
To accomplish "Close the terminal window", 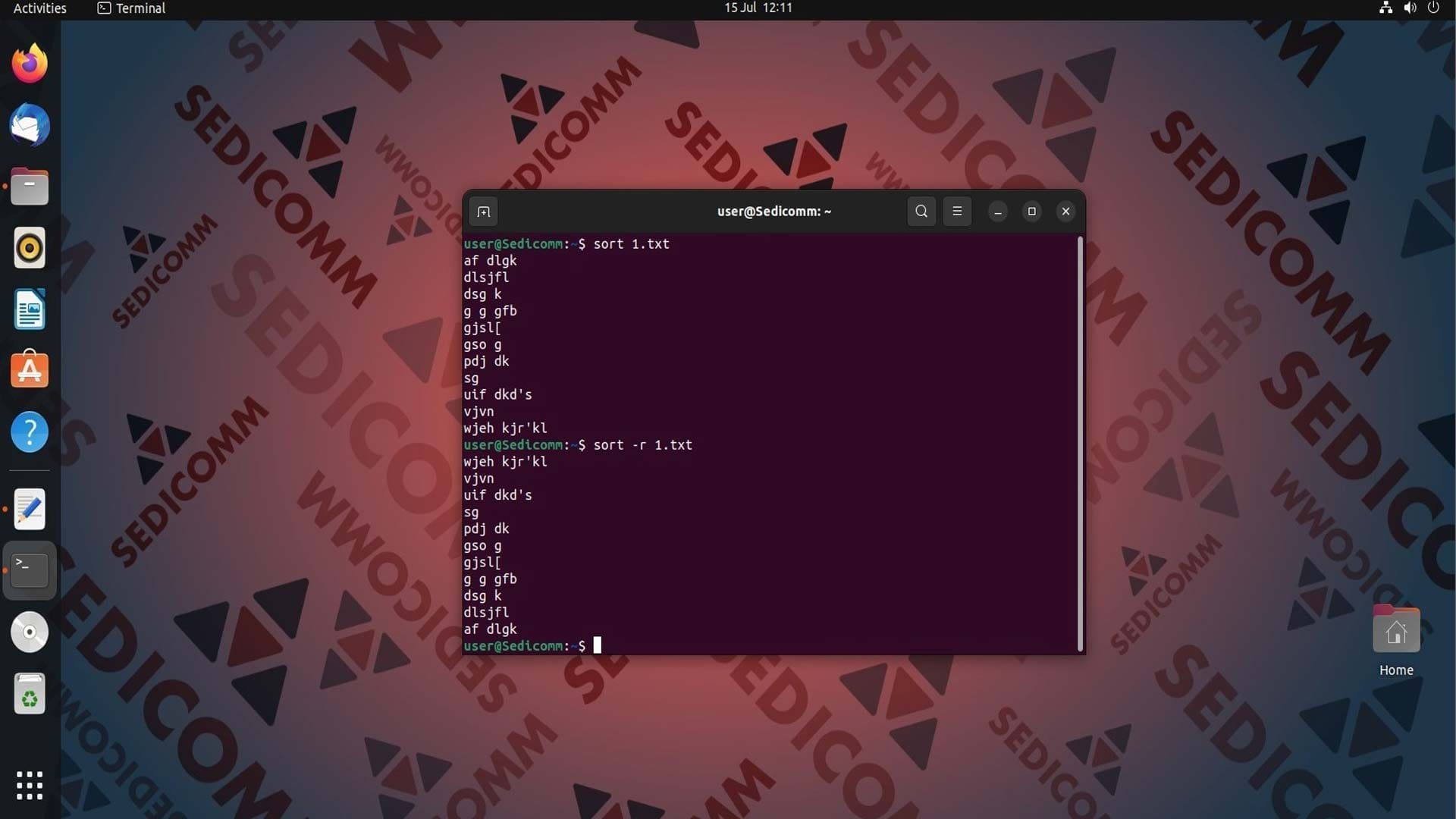I will [1065, 212].
